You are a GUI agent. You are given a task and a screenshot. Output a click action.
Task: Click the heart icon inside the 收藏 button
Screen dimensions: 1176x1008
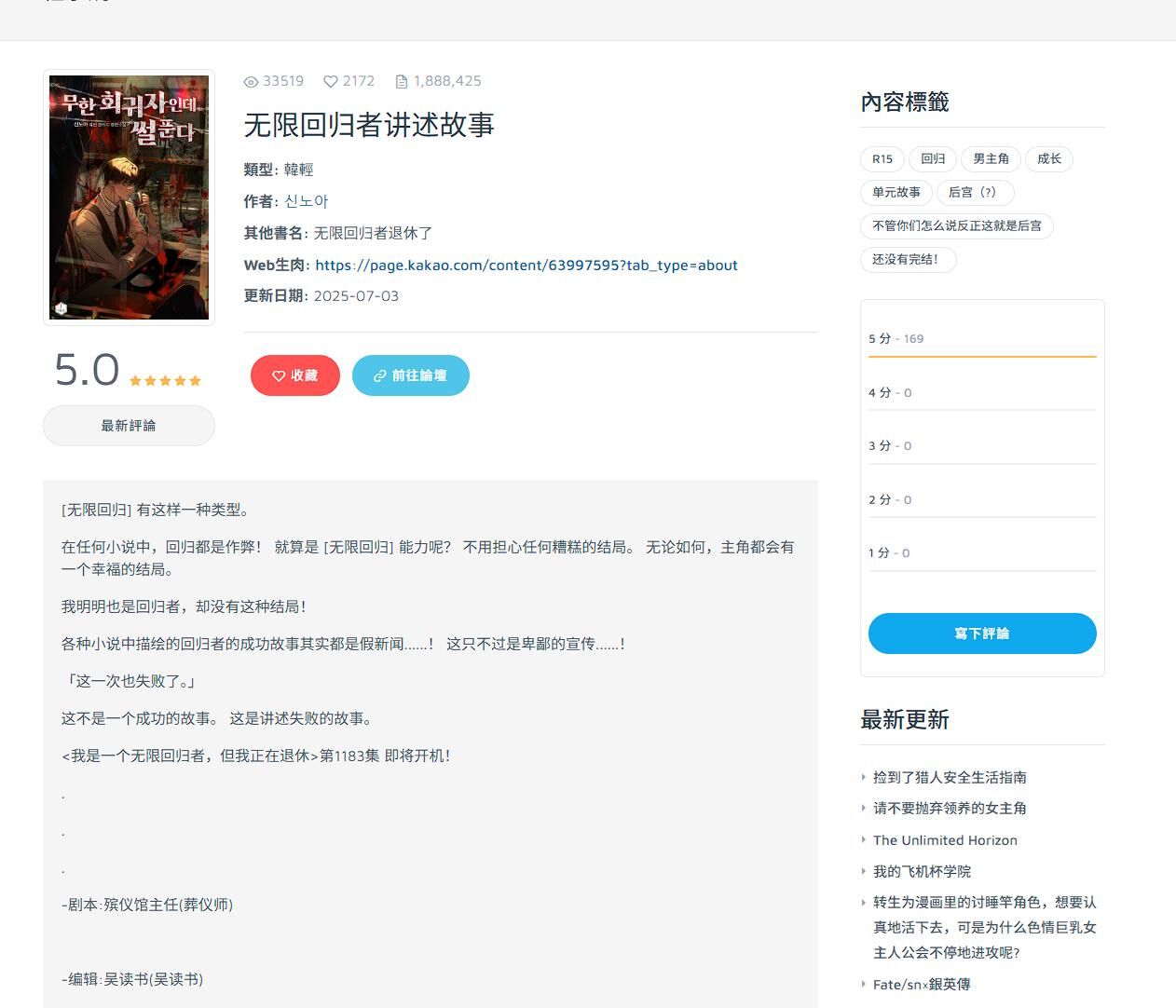[x=277, y=375]
